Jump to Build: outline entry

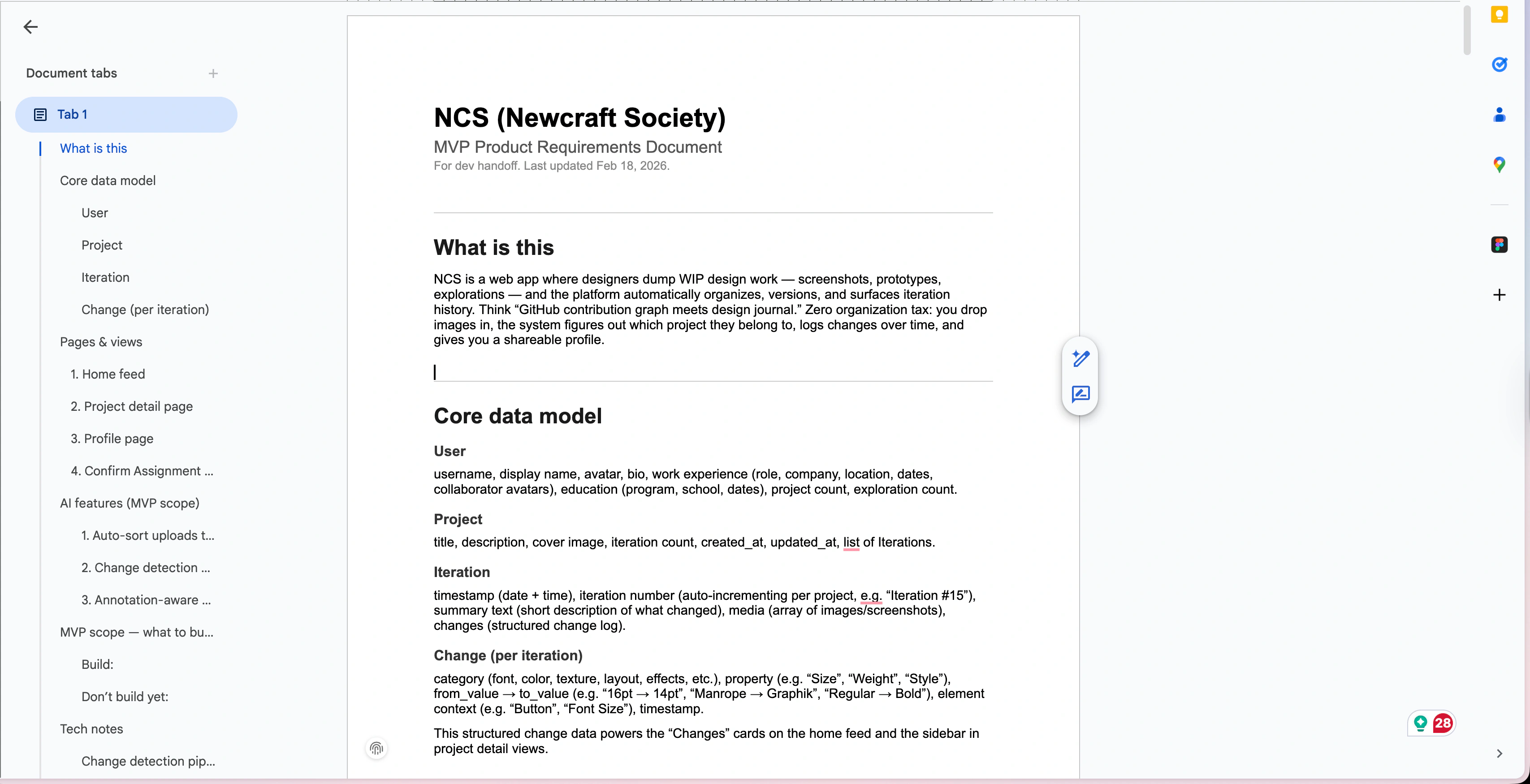click(97, 665)
